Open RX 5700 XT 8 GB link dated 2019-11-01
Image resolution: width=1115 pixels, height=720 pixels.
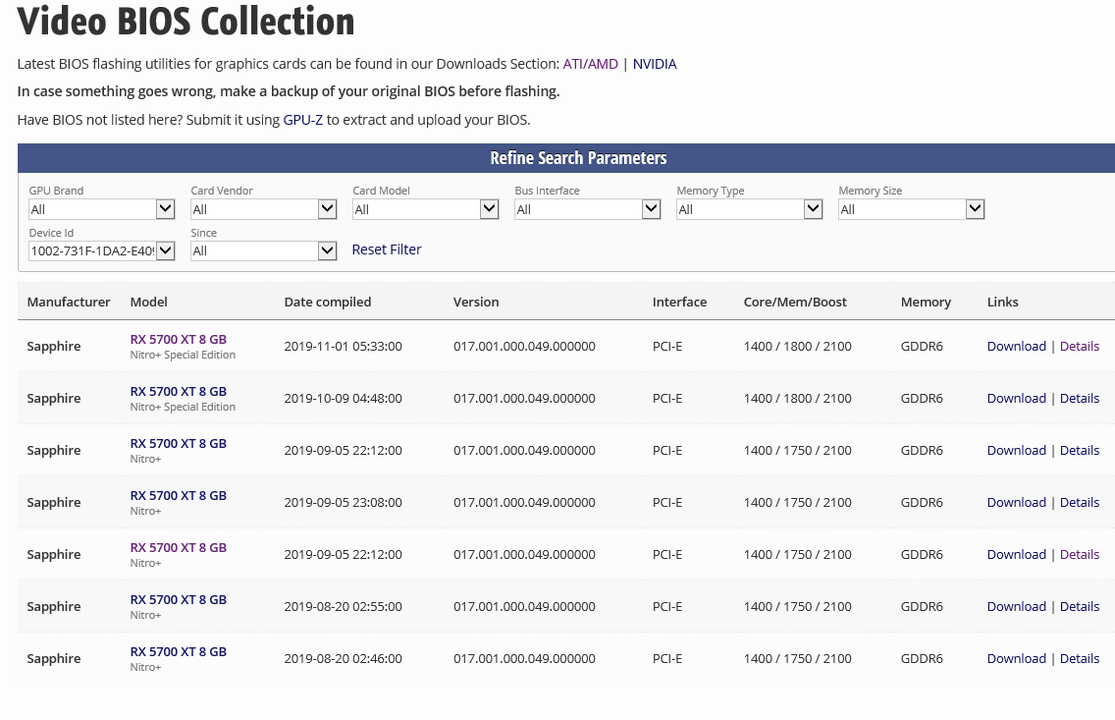178,340
